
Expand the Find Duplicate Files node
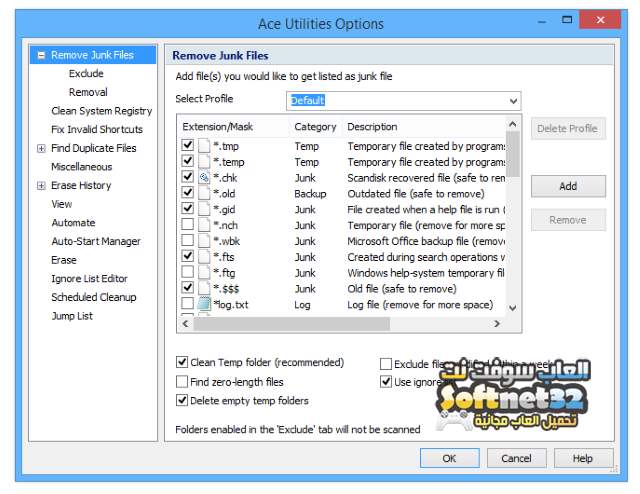click(x=41, y=148)
